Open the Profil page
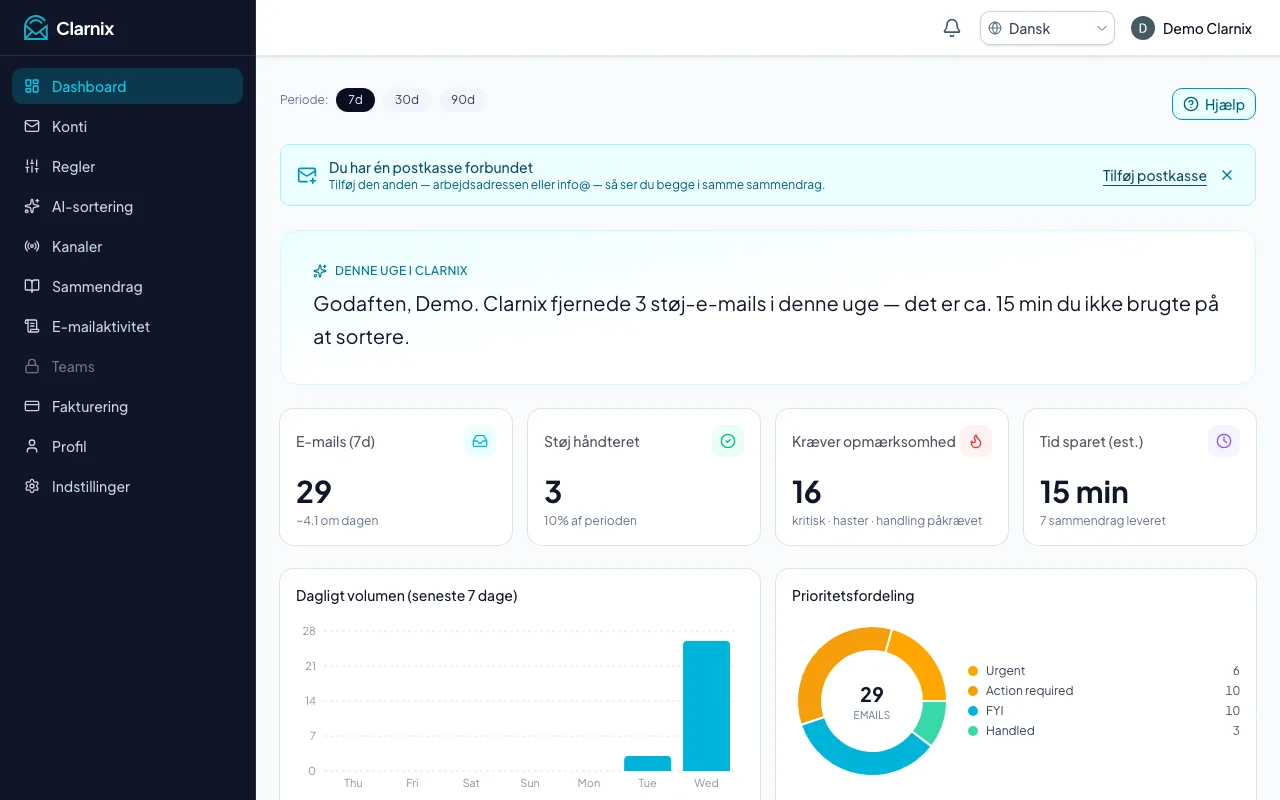1280x800 pixels. 127,446
